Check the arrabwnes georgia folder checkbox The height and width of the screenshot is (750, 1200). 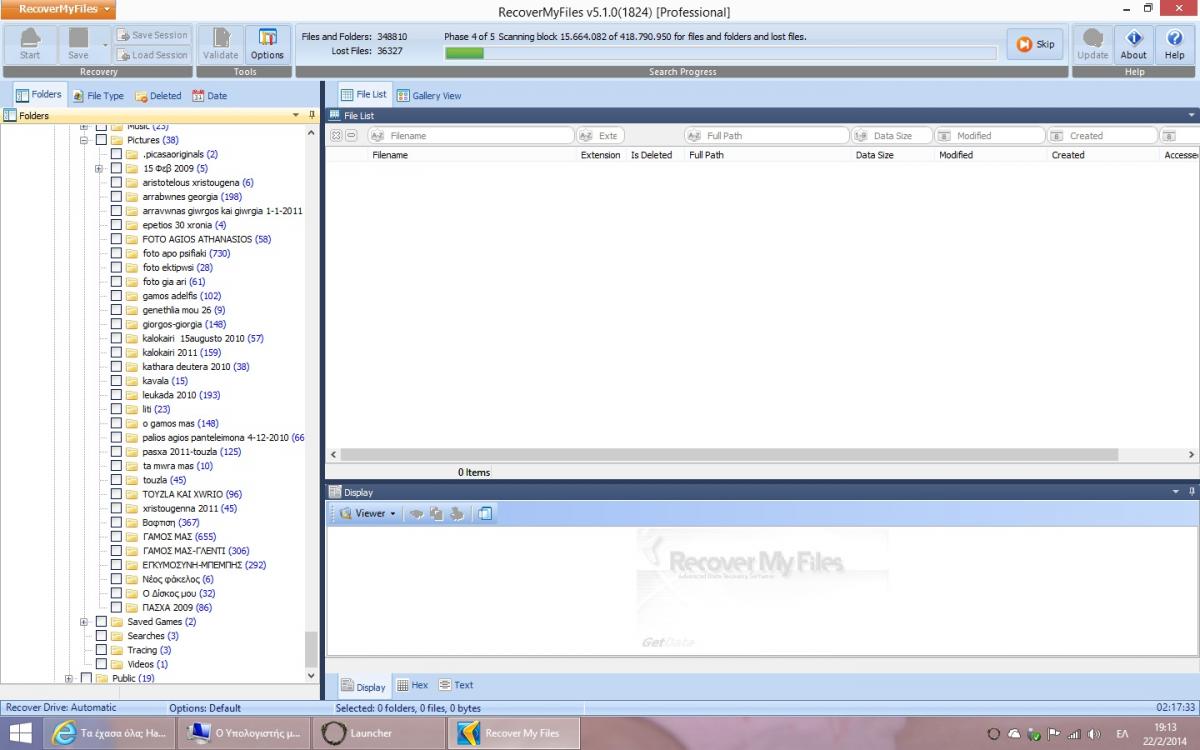117,197
